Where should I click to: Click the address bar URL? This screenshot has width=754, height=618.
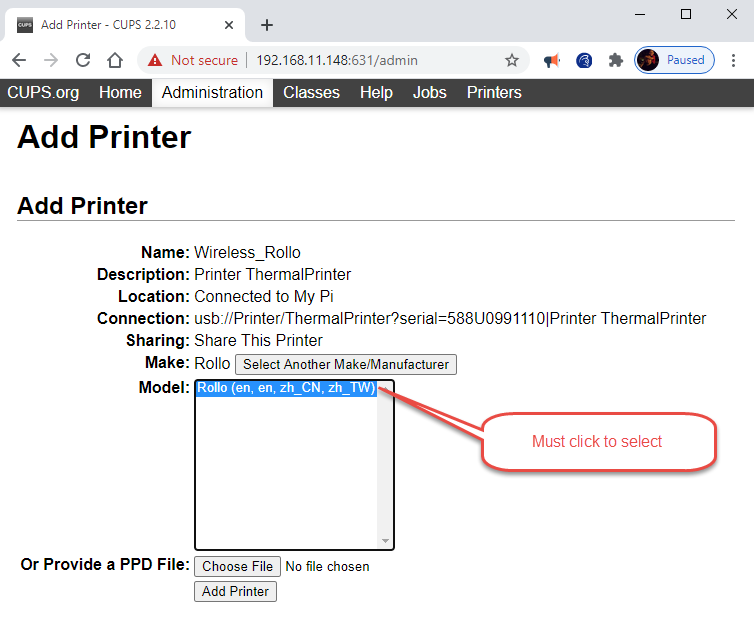[x=337, y=60]
